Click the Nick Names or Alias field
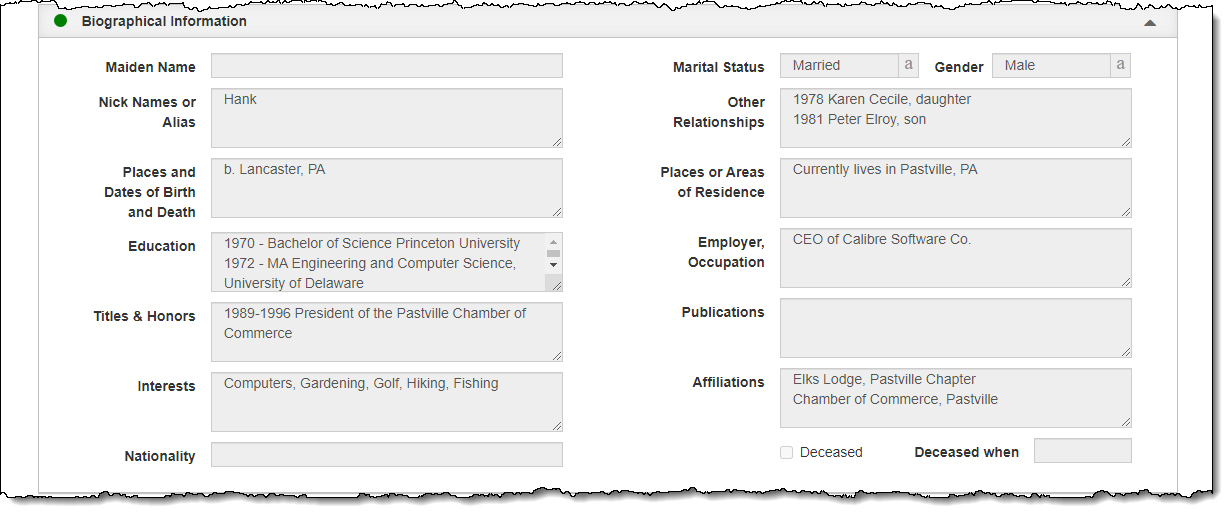This screenshot has height=513, width=1229. (386, 118)
